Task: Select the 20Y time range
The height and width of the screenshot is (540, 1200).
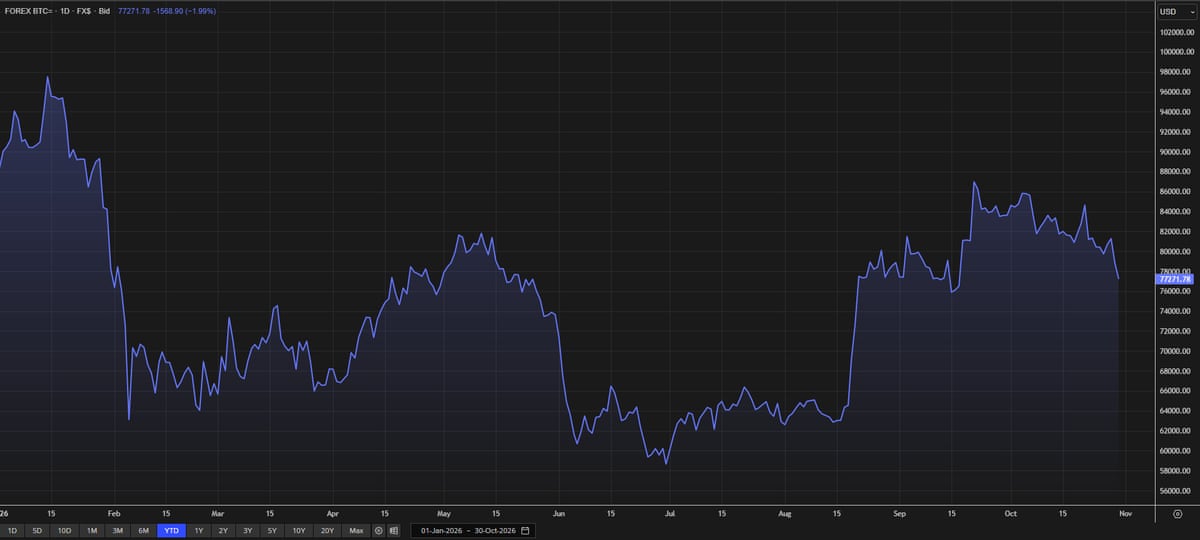Action: click(x=327, y=530)
